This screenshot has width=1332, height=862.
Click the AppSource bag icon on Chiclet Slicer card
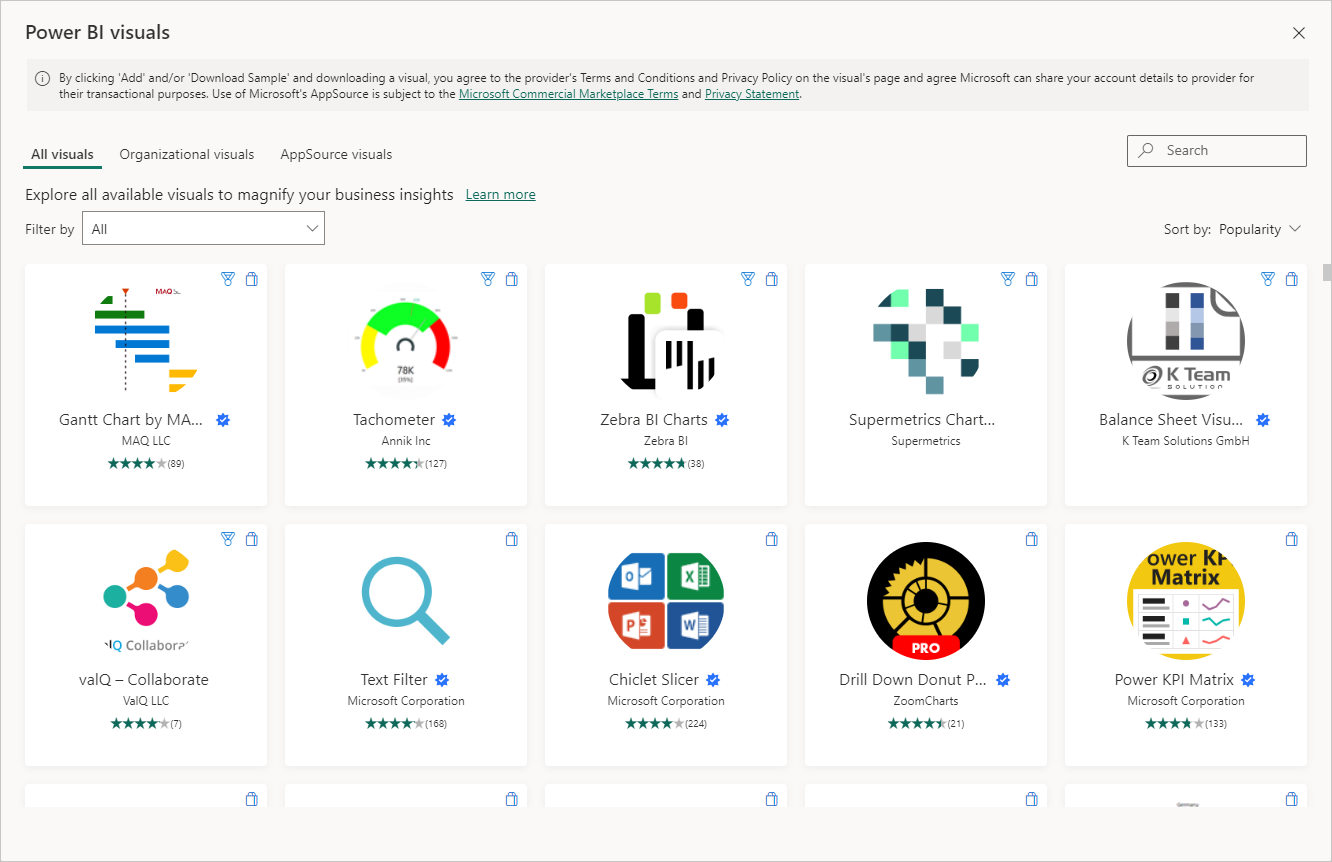pos(772,539)
